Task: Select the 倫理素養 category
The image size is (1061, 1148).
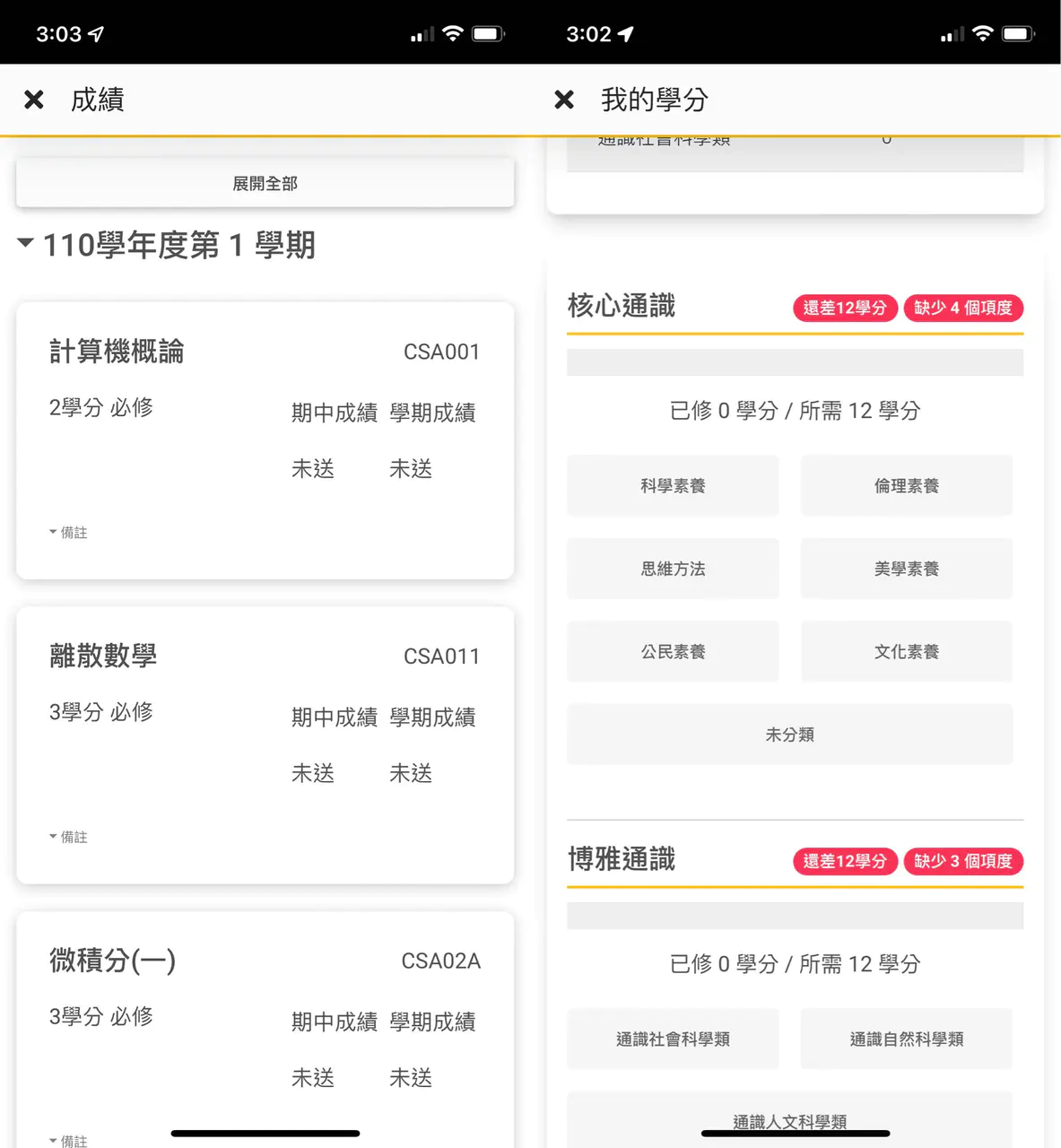Action: pos(906,486)
